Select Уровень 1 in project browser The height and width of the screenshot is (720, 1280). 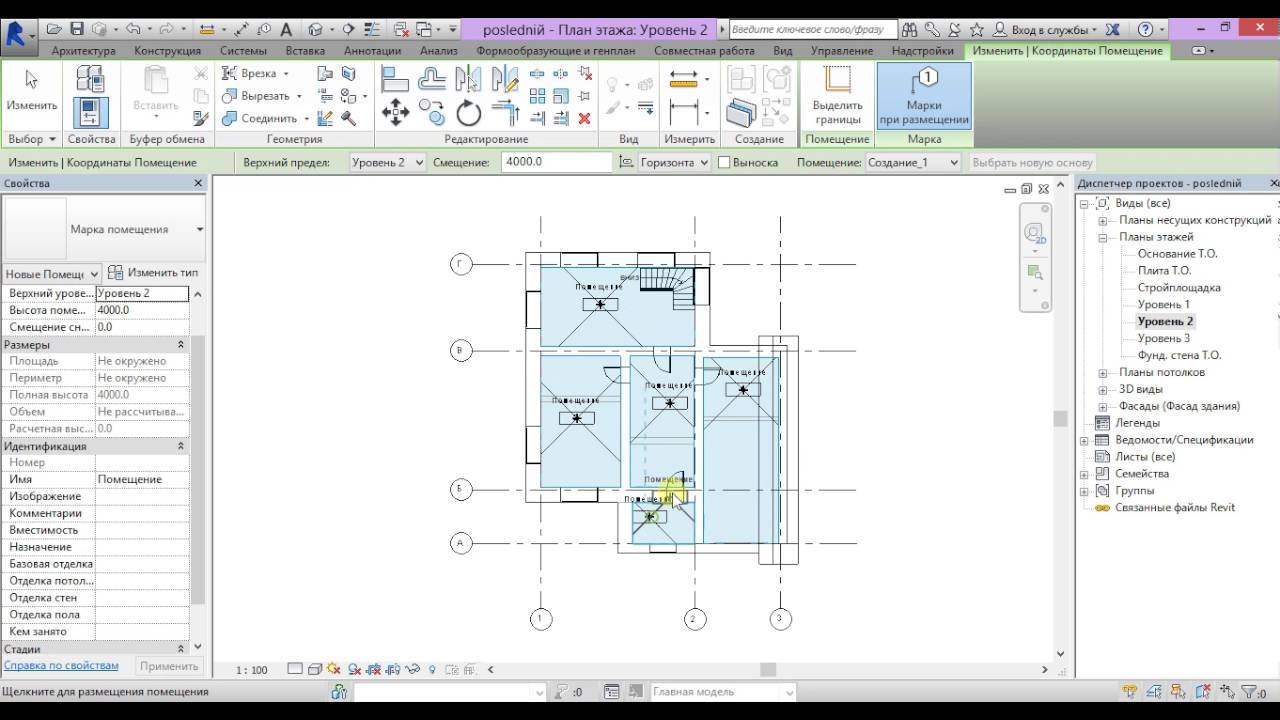click(1163, 304)
